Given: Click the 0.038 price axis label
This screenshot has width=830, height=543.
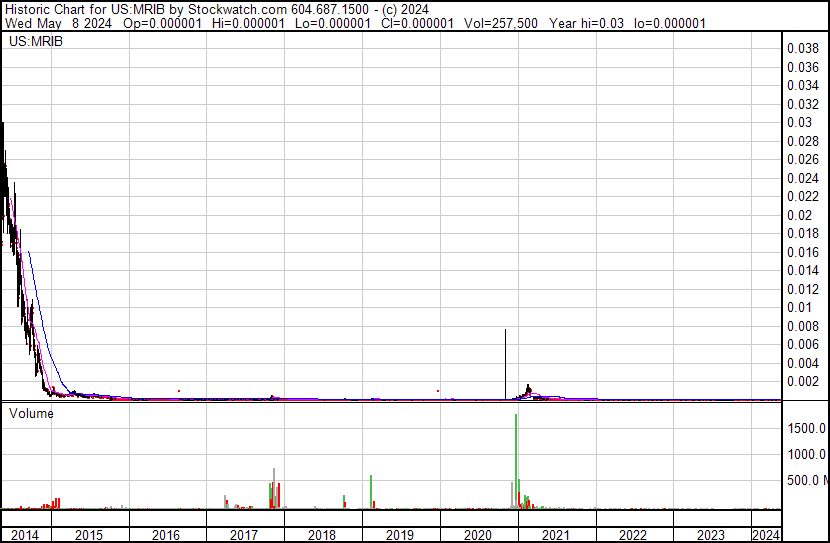Looking at the screenshot, I should click(802, 48).
